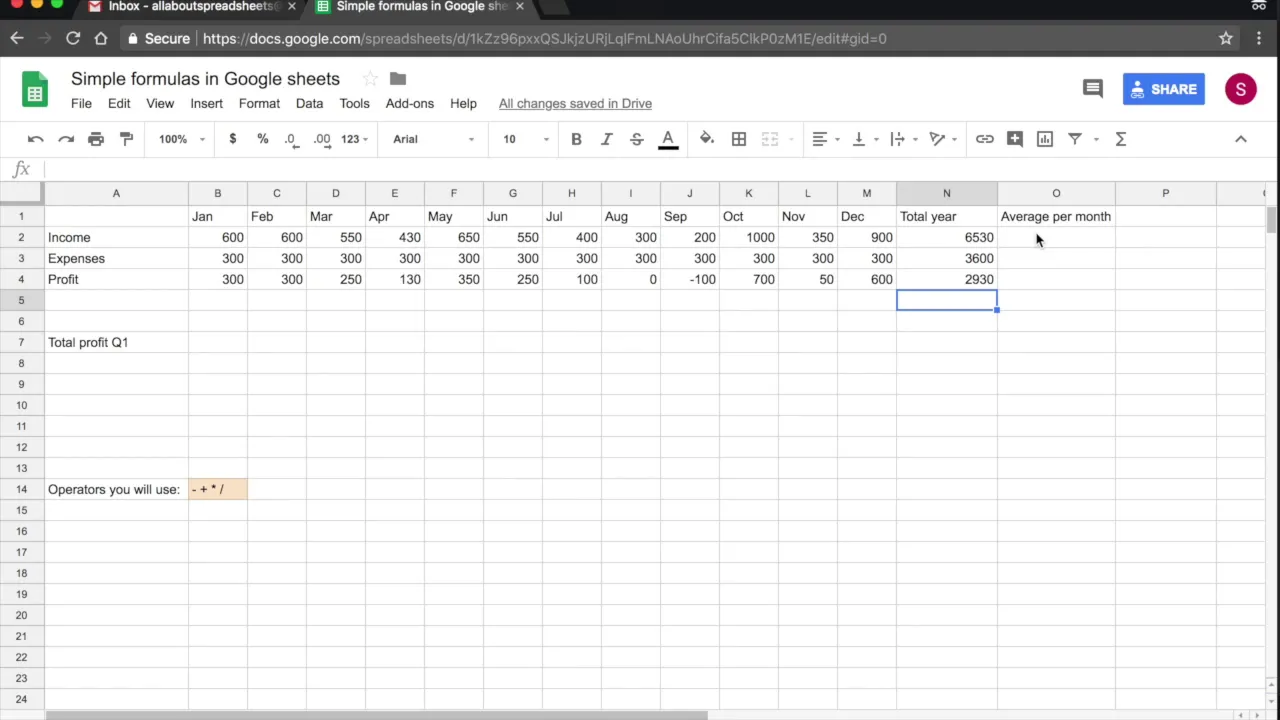Screen dimensions: 1280x720
Task: Open the zoom 100% dropdown
Action: click(x=181, y=139)
